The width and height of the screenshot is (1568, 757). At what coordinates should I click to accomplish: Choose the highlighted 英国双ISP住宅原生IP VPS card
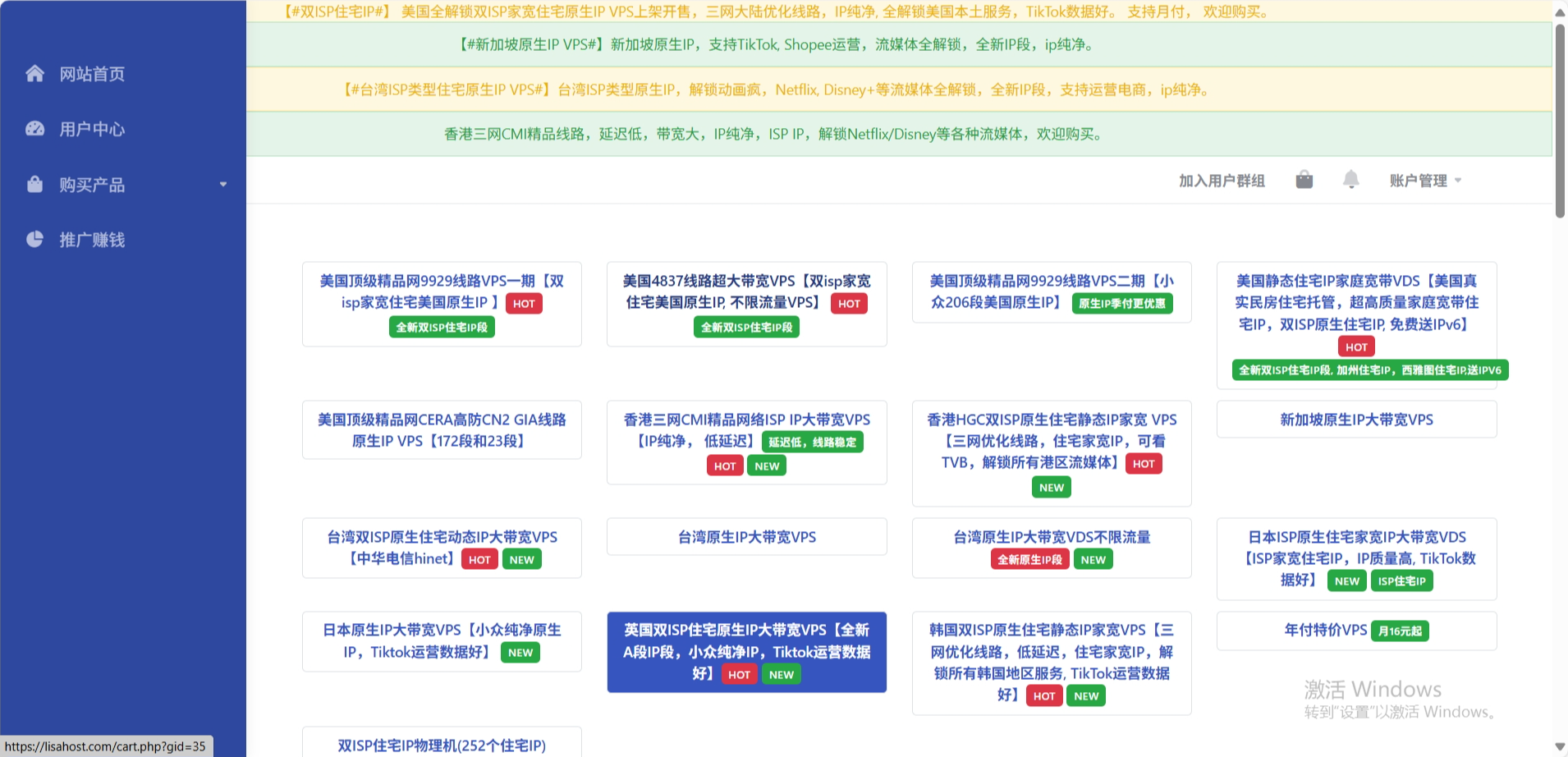pos(746,652)
